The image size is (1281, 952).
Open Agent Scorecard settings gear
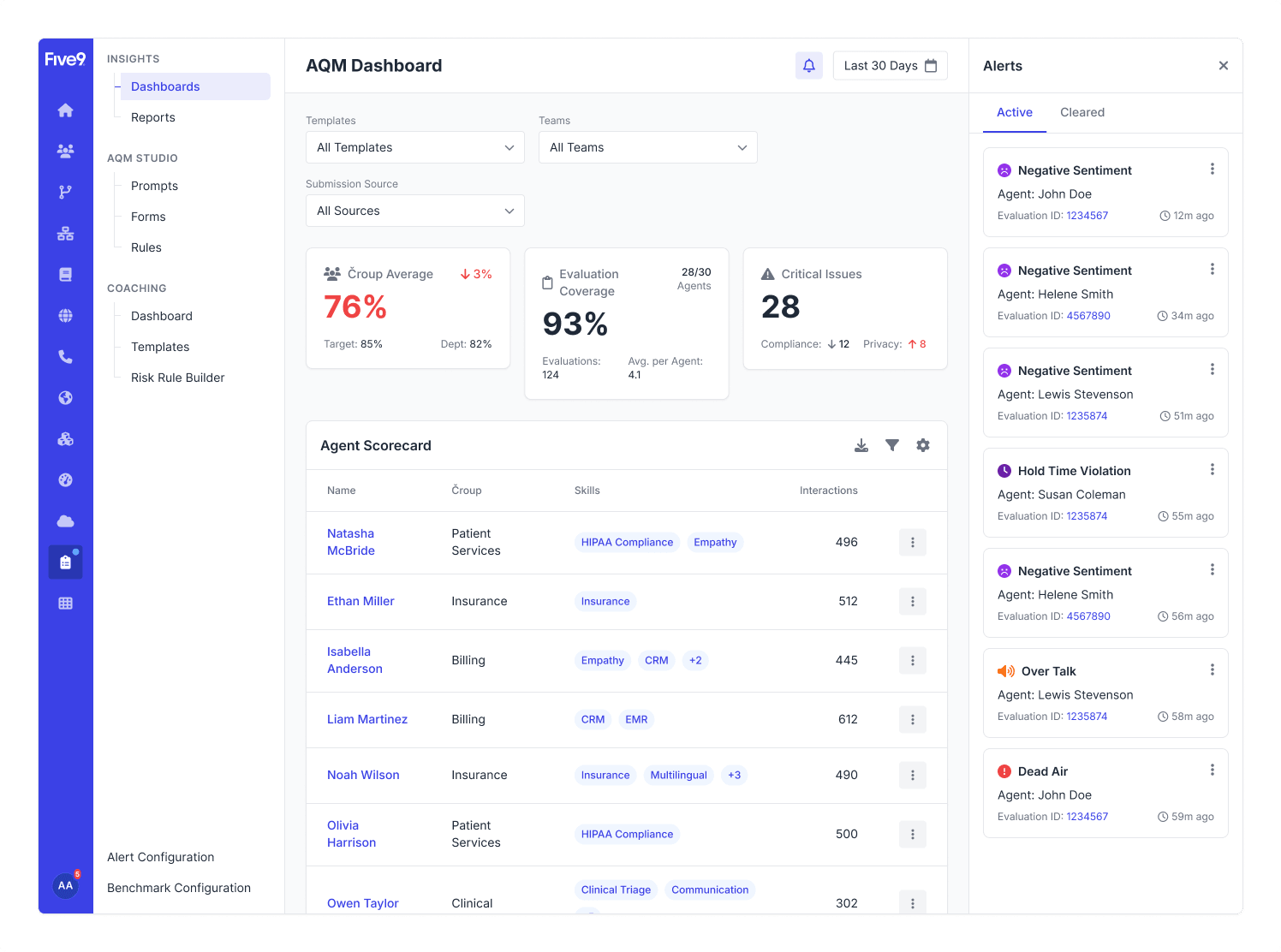coord(923,445)
